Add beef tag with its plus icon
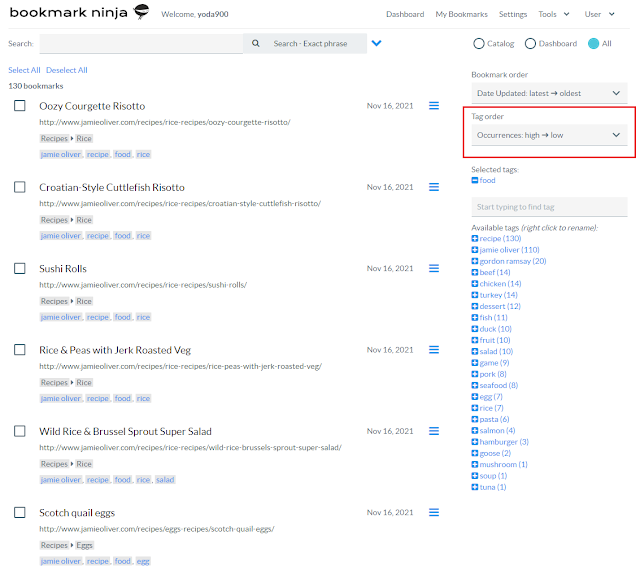This screenshot has height=570, width=640. pos(475,272)
